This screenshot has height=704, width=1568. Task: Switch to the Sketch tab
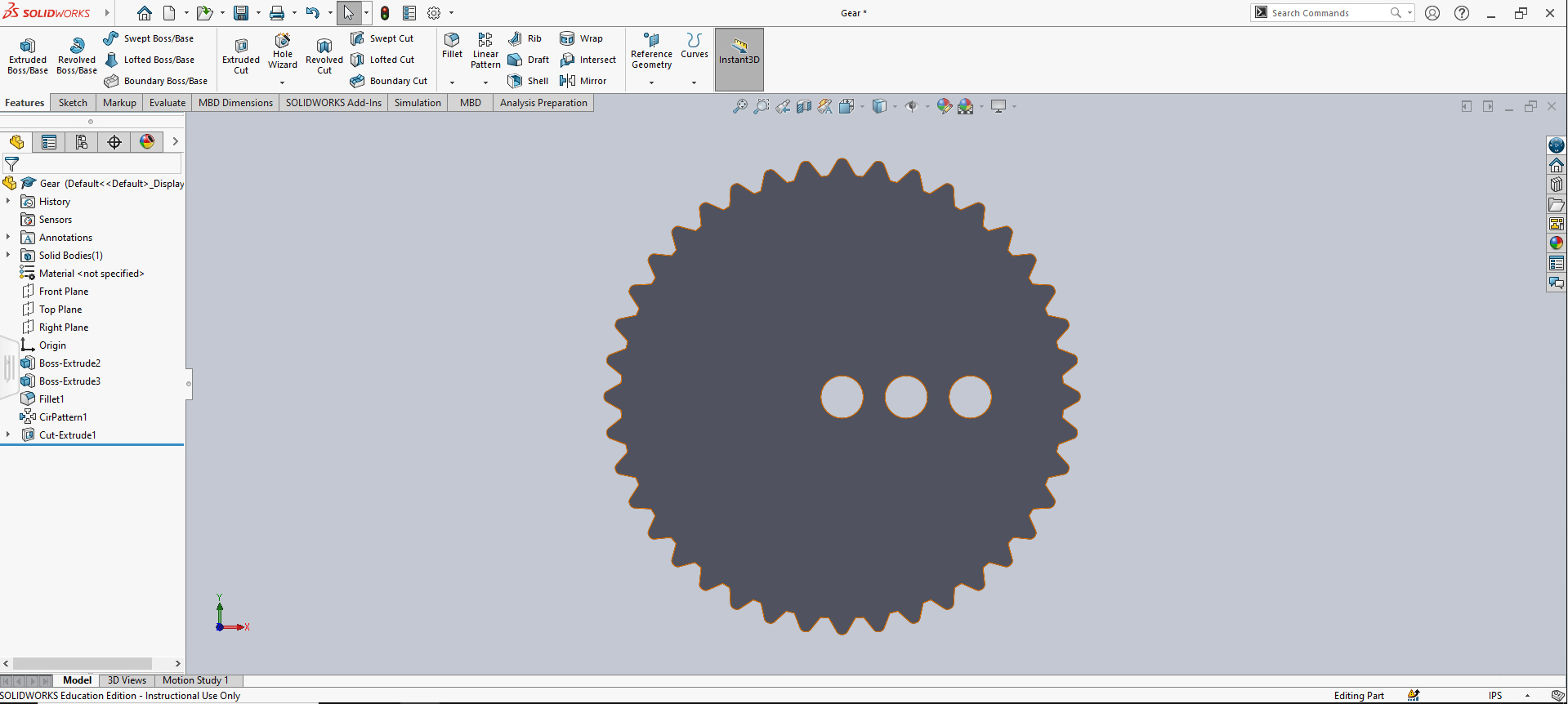73,103
